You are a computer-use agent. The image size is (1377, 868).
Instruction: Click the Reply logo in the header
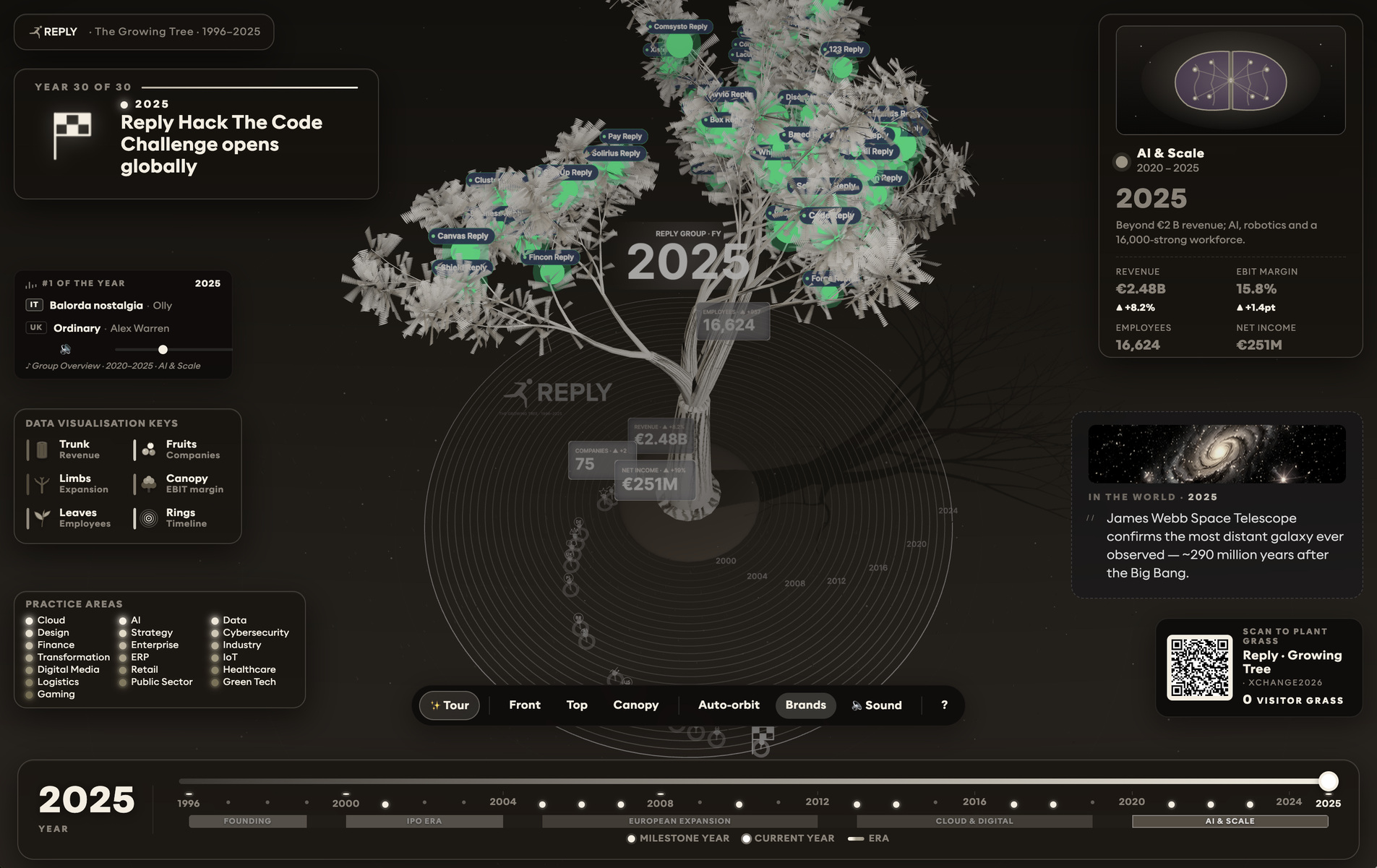click(53, 32)
